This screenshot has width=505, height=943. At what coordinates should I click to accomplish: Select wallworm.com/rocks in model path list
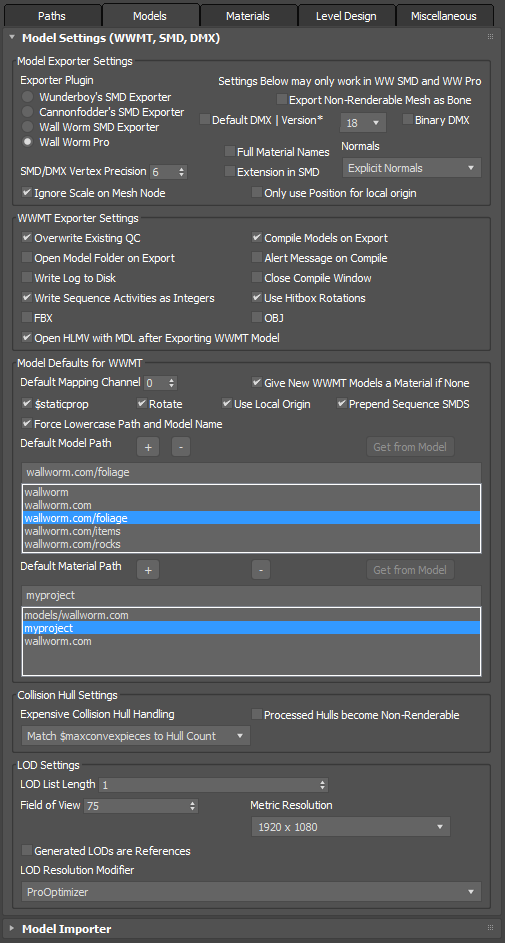251,544
